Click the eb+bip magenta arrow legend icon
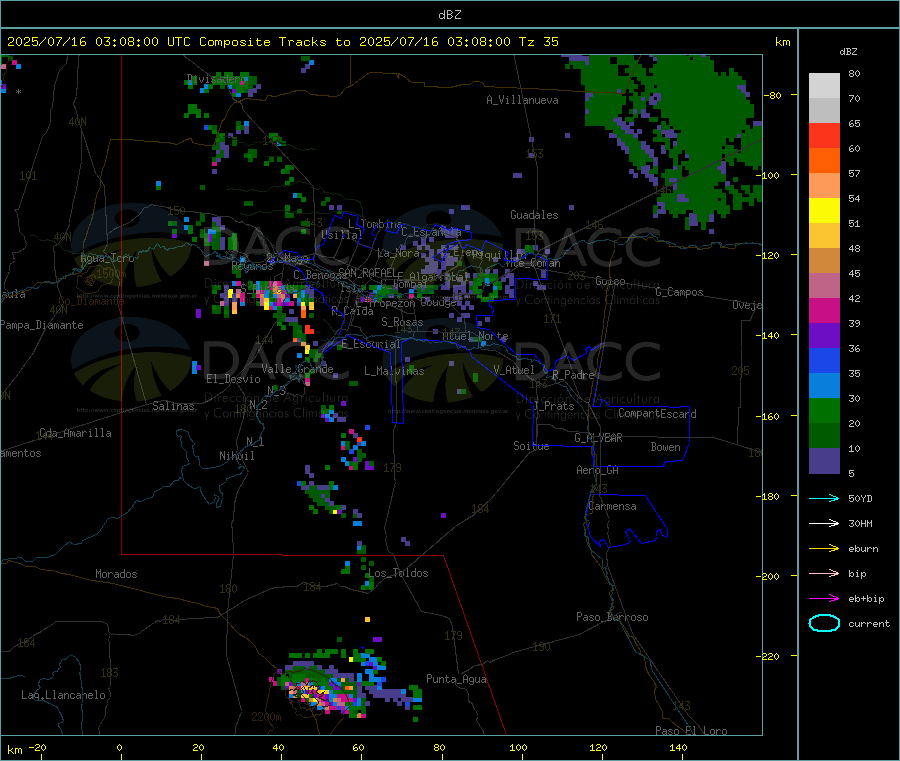900x761 pixels. coord(824,599)
